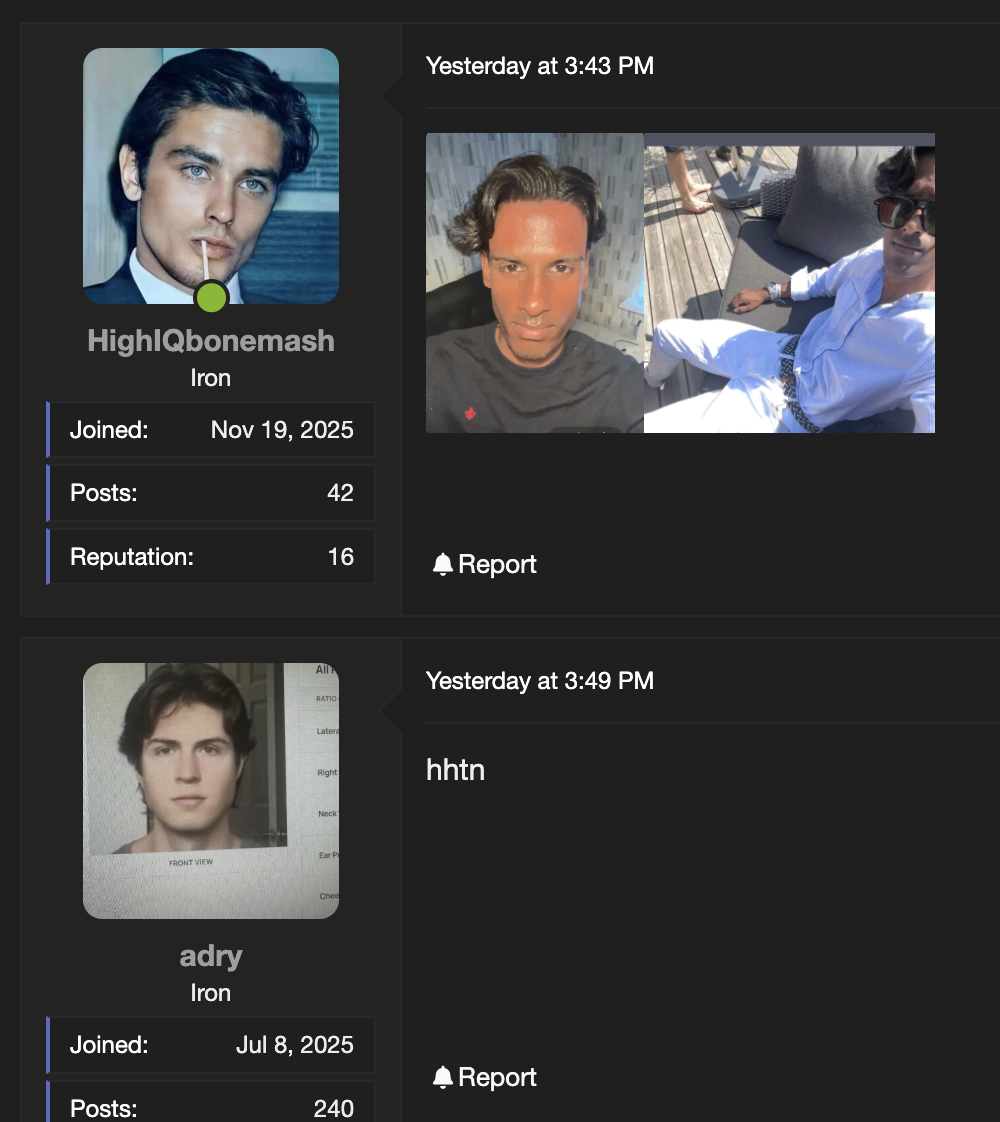Viewport: 1000px width, 1122px height.
Task: Click the Report bell icon on HighIQbonemash's post
Action: coord(441,563)
